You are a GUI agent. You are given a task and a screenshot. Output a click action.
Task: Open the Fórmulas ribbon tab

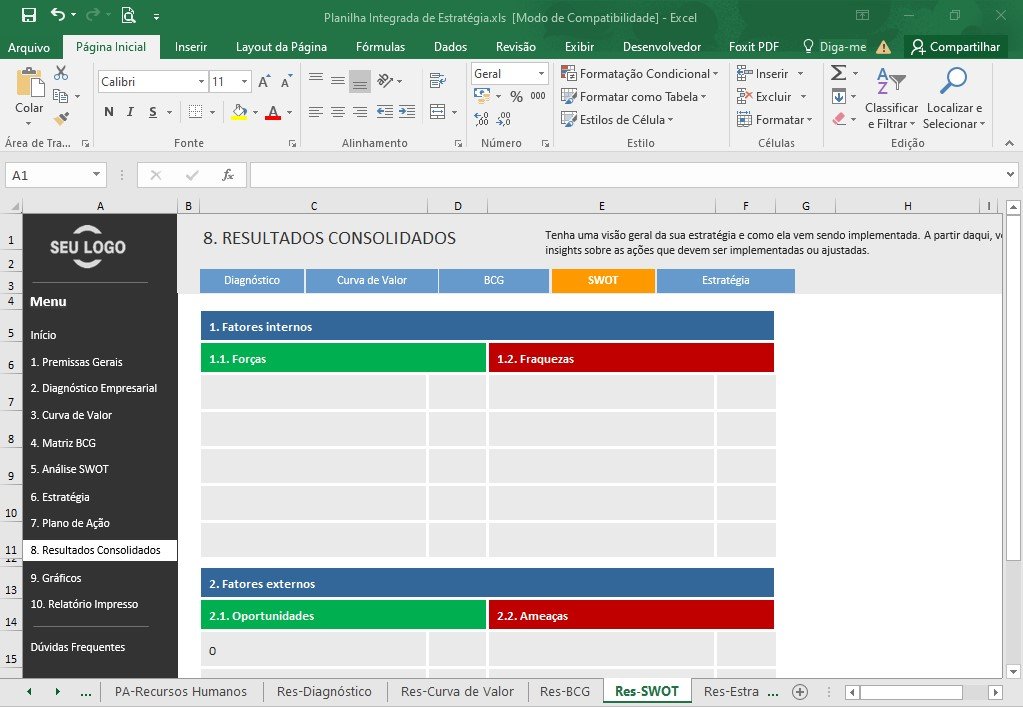click(380, 46)
